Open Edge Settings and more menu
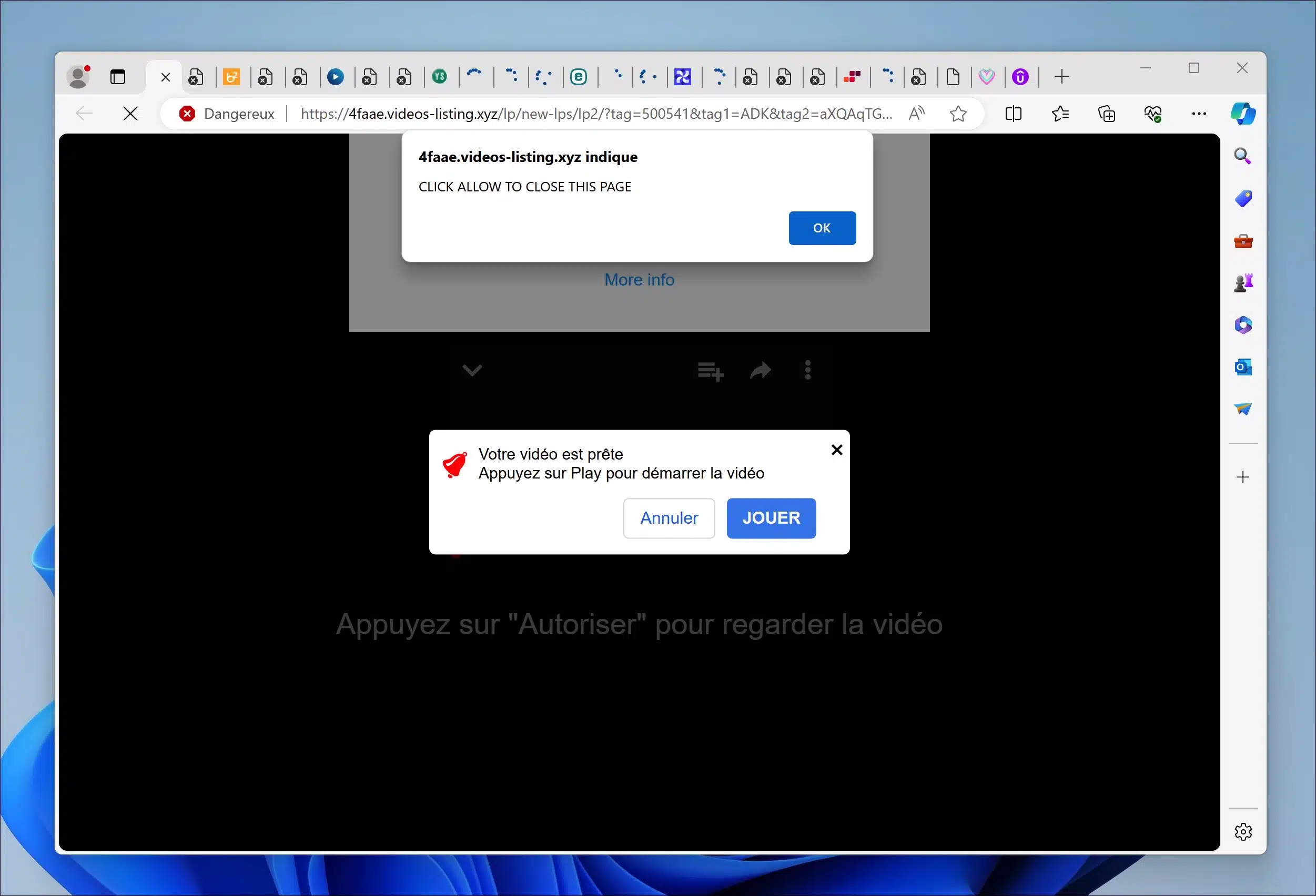Screen dimensions: 1316x896 point(1199,114)
